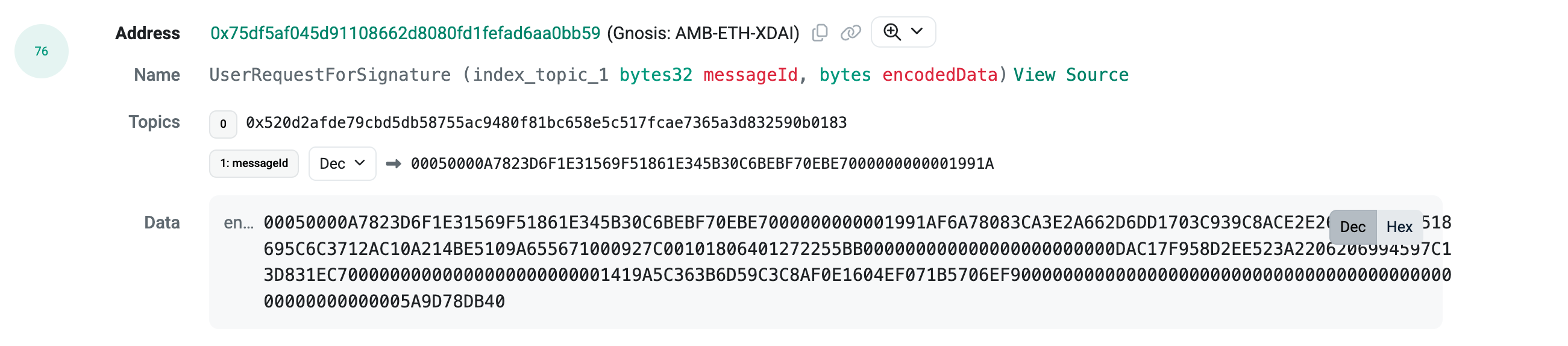The width and height of the screenshot is (1568, 346).
Task: Click the '1: messageId' topic badge
Action: tap(254, 164)
